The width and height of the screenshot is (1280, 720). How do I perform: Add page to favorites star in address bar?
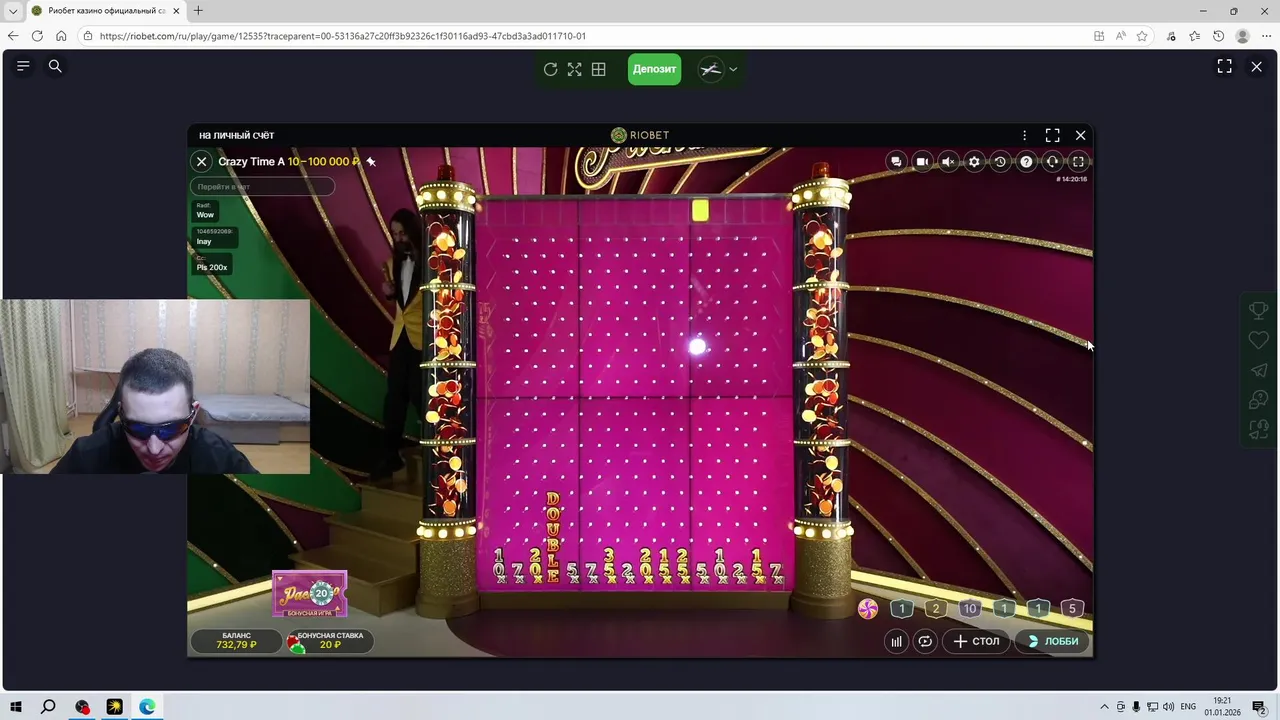coord(1142,36)
